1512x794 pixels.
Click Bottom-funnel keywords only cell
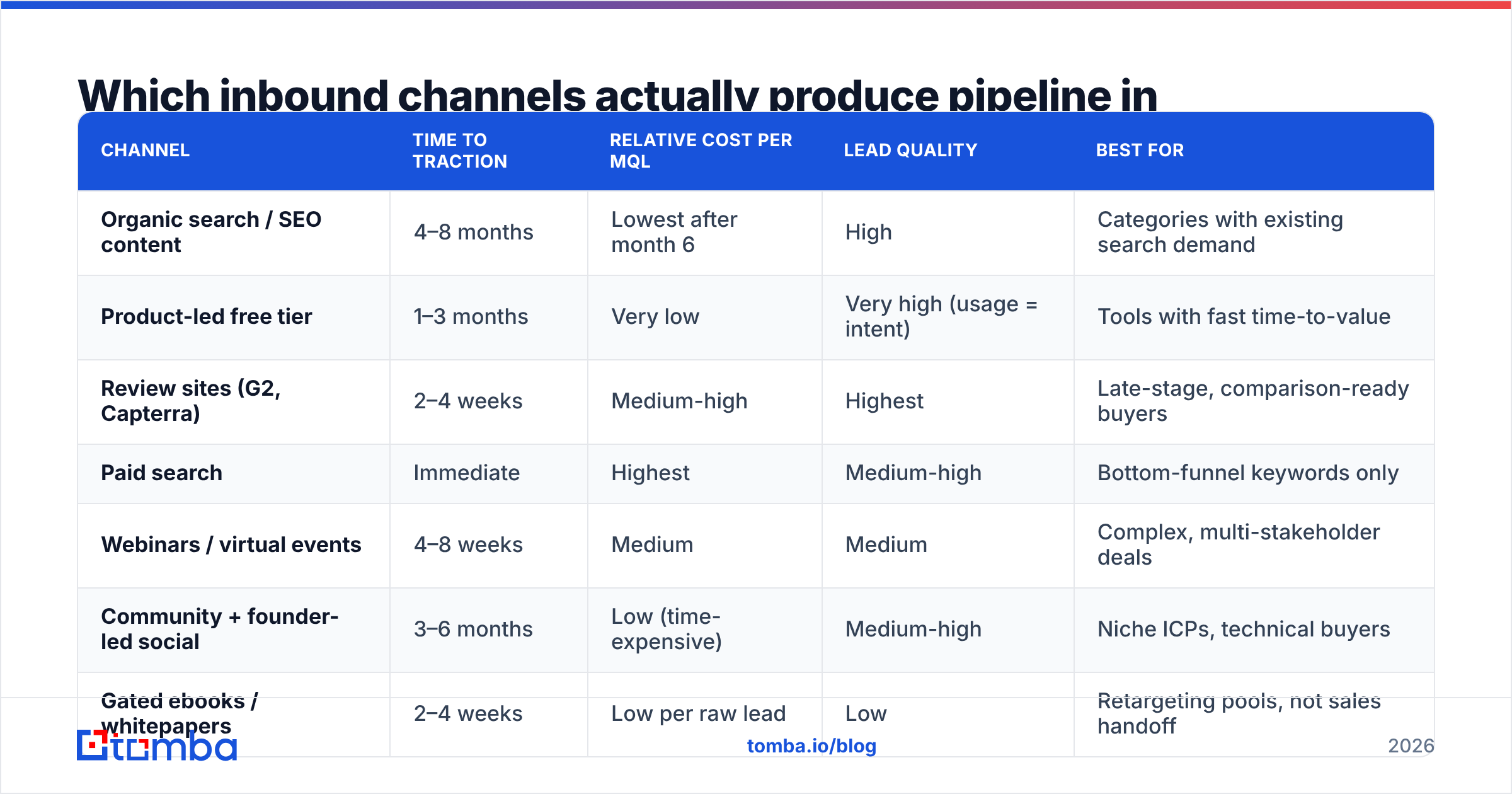click(x=1254, y=473)
